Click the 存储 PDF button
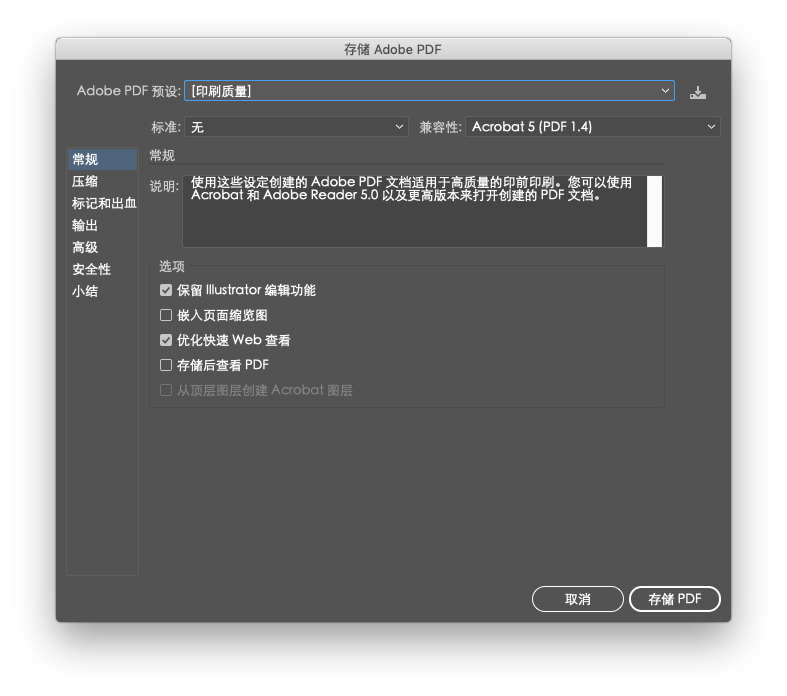The image size is (787, 696). point(675,599)
